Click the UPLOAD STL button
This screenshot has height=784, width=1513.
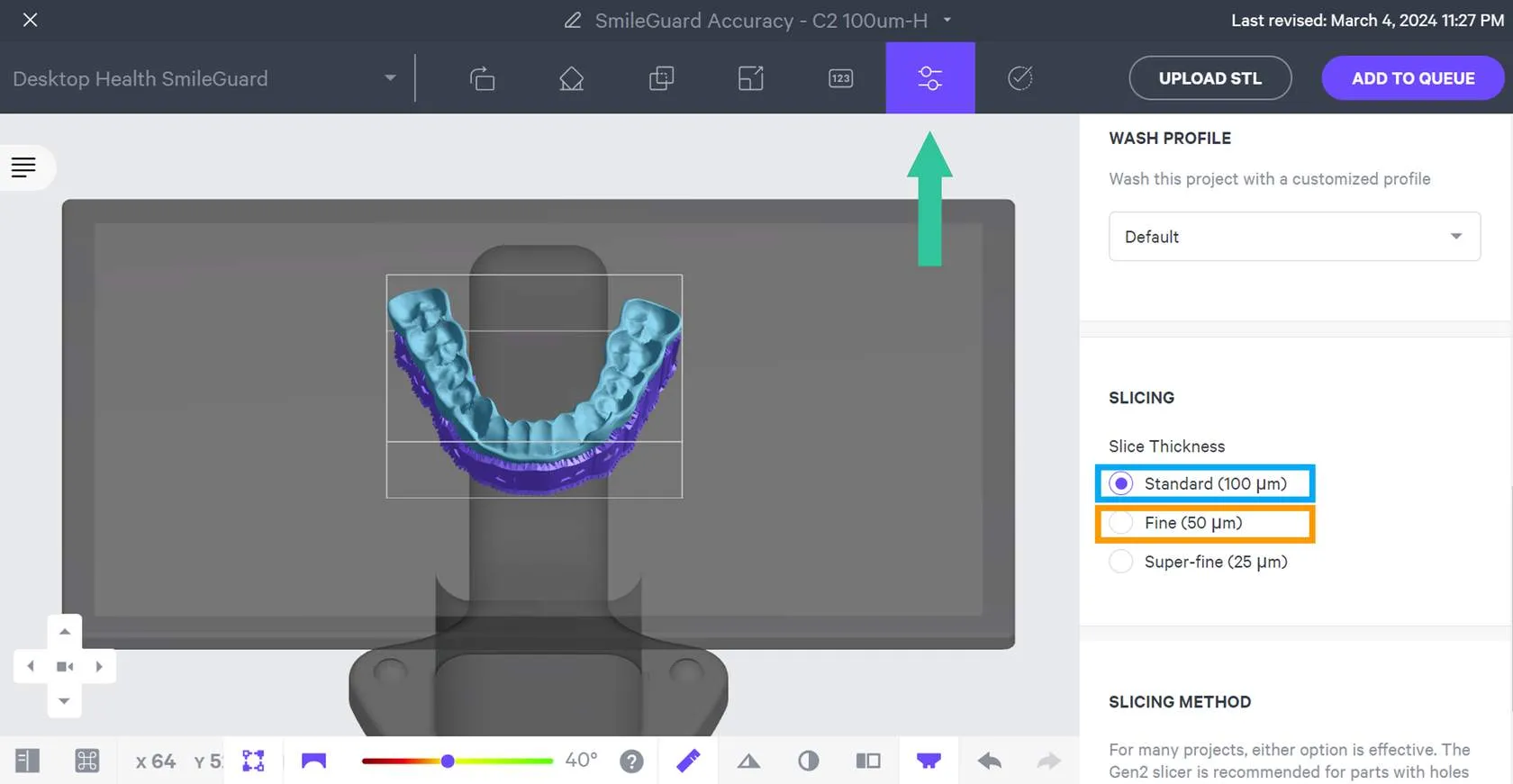[1209, 78]
